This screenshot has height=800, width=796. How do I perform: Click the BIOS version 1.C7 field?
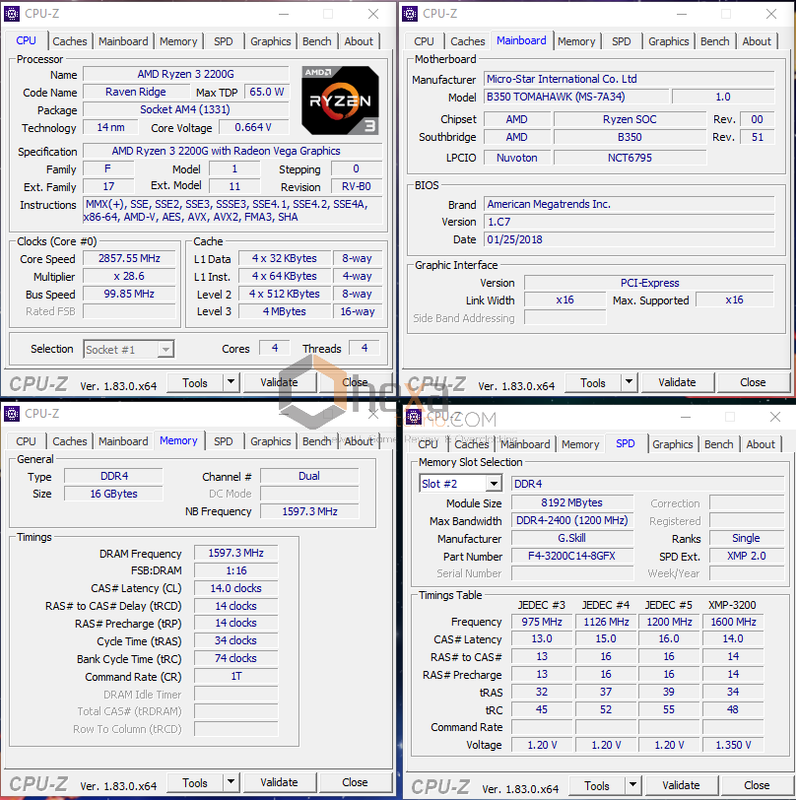point(629,222)
